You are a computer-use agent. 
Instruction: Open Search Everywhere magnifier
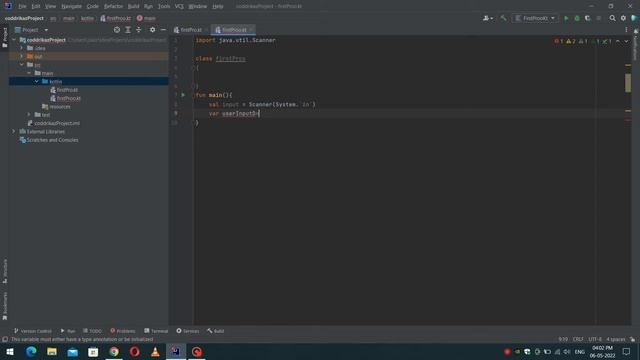tap(613, 18)
